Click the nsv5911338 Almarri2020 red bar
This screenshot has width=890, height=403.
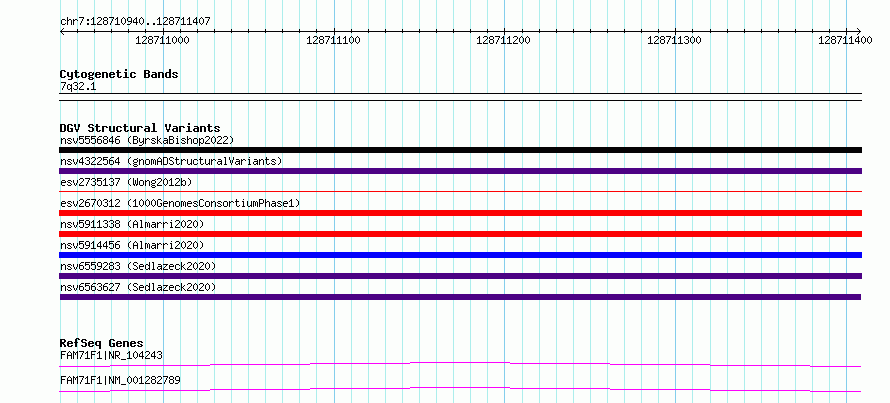point(460,234)
